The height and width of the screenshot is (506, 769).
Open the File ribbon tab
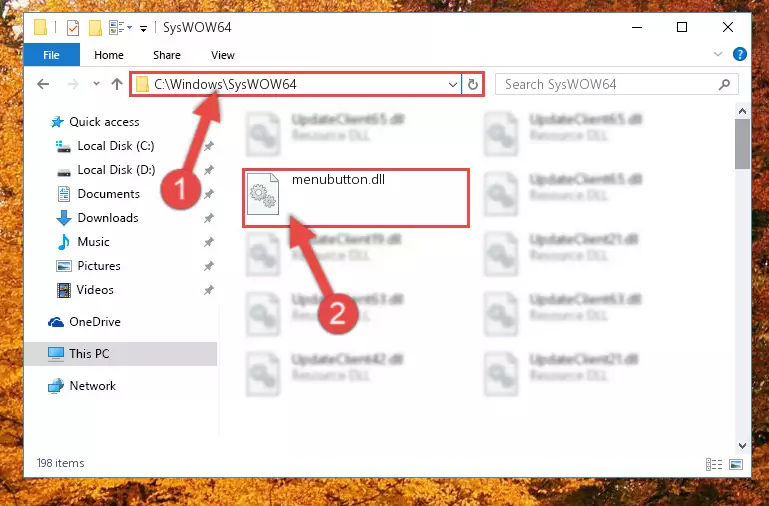pyautogui.click(x=51, y=55)
